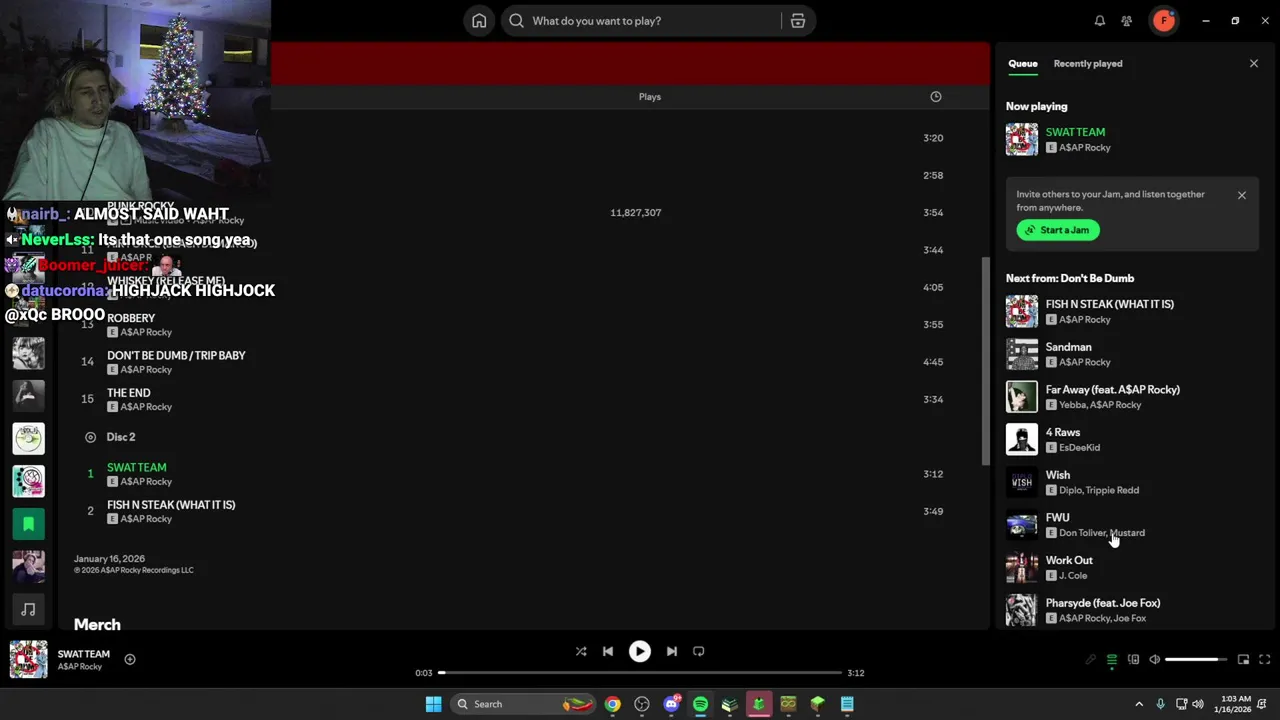The width and height of the screenshot is (1280, 720).
Task: Toggle Repeat in the player controls
Action: click(x=699, y=651)
